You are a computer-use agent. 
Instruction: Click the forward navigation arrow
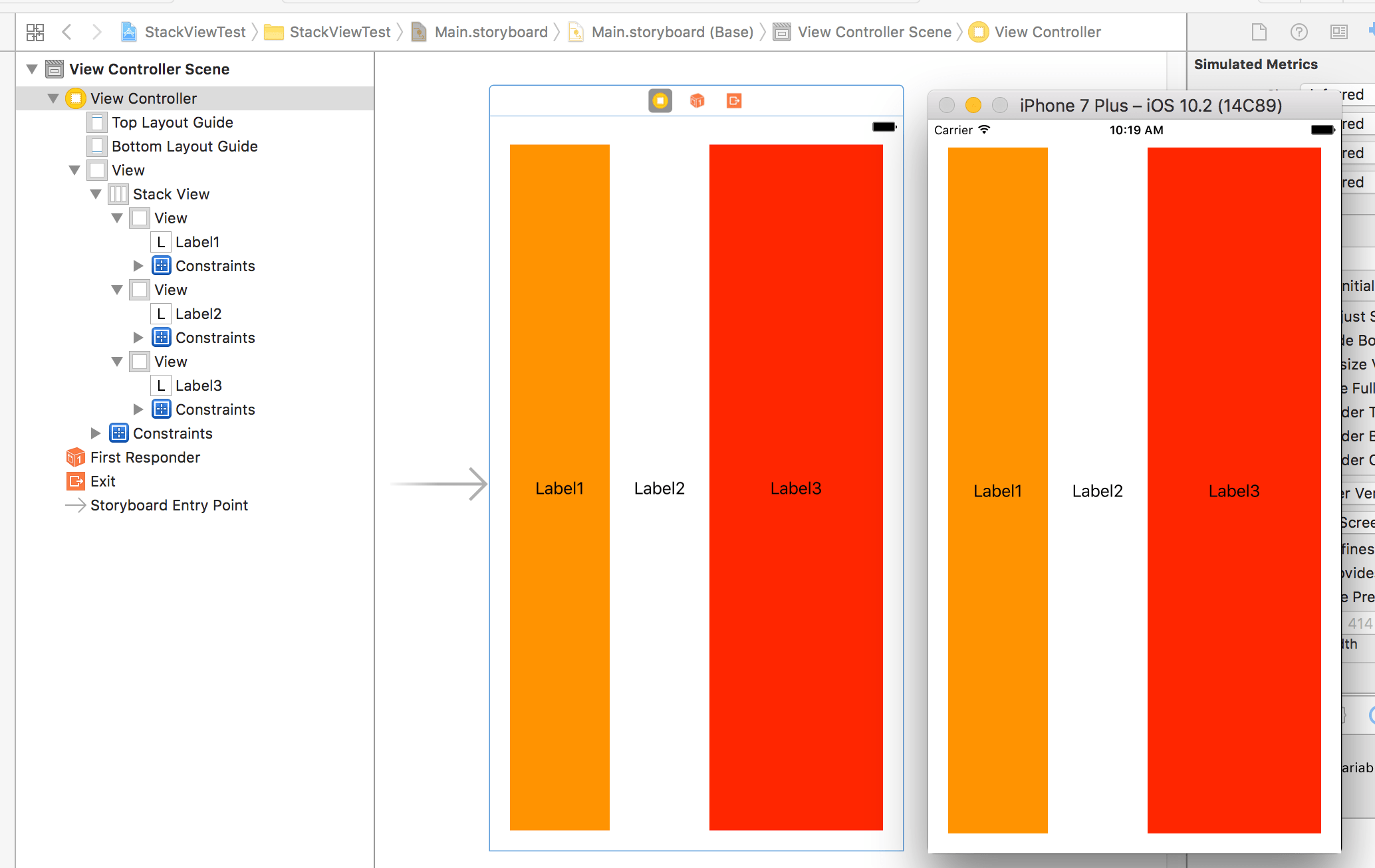97,31
